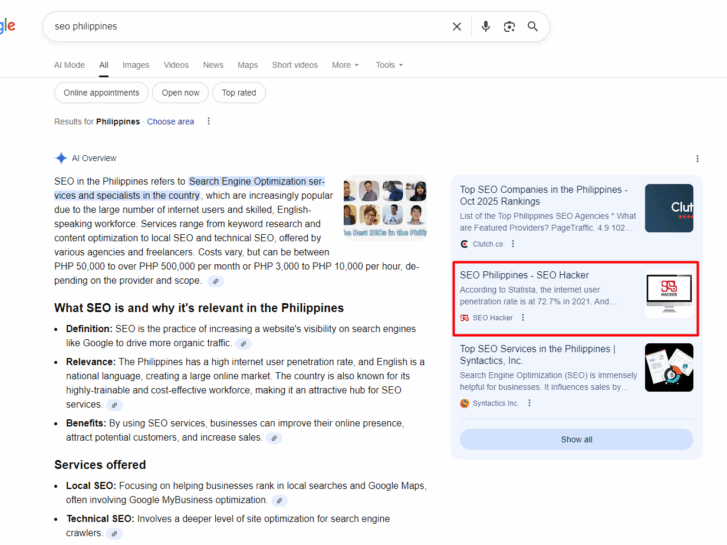Click the Clutch.co favicon
The image size is (727, 545).
tap(464, 244)
